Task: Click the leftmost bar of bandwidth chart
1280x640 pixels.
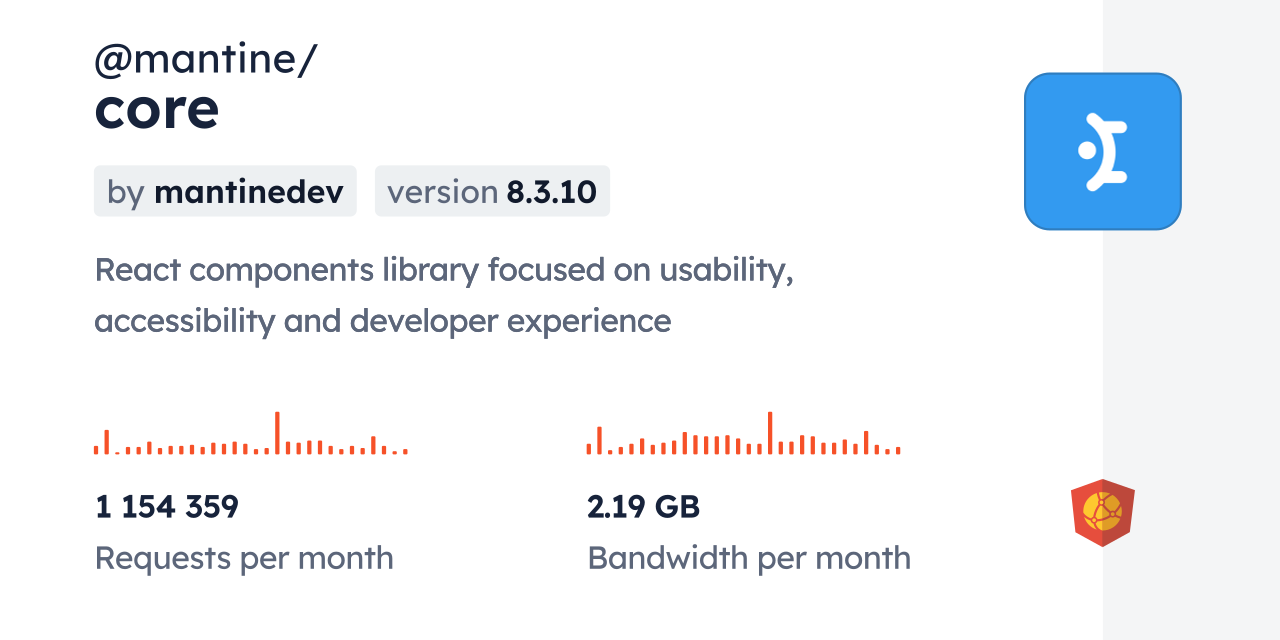Action: [589, 449]
